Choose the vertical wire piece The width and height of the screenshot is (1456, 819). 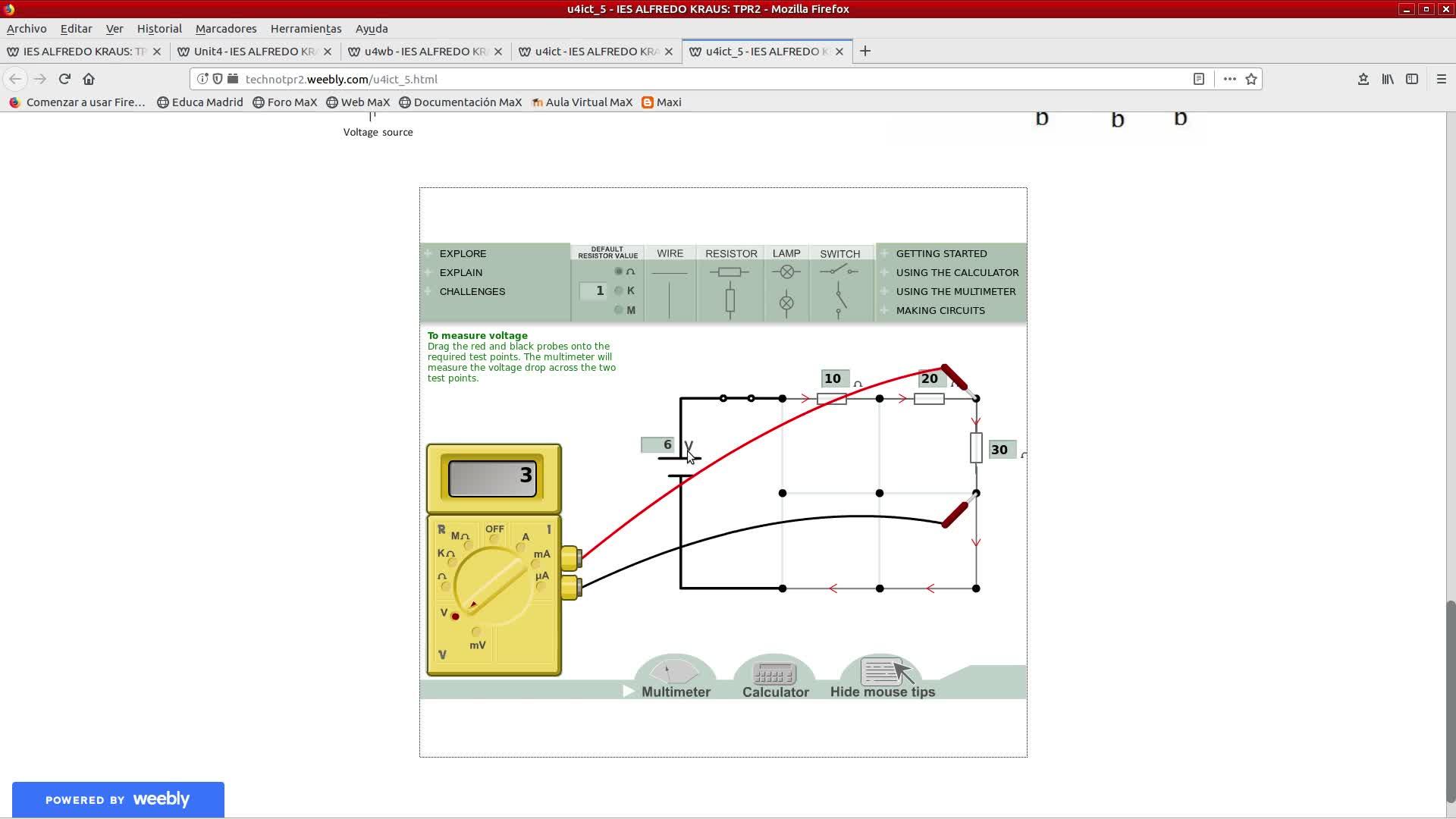coord(670,301)
